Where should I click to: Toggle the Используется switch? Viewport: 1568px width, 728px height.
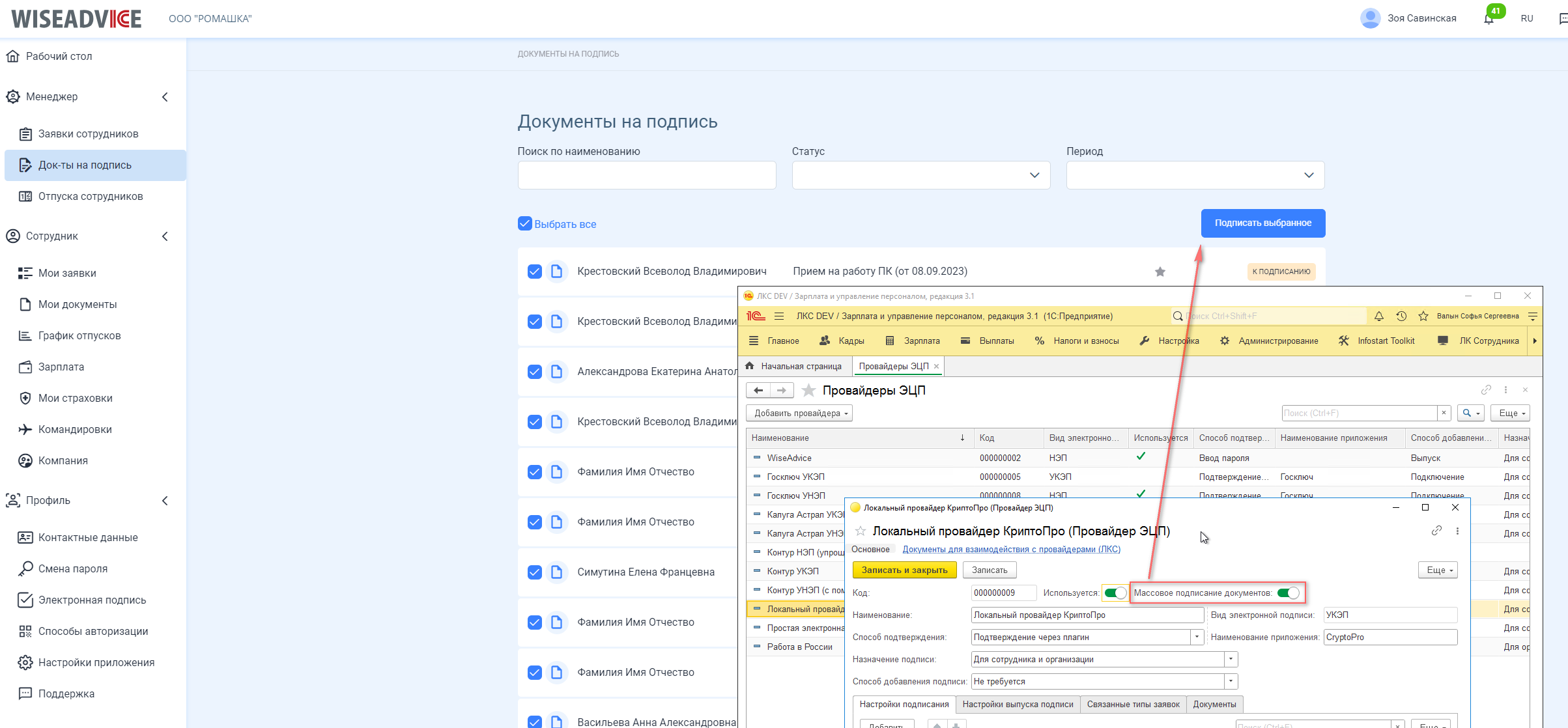tap(1115, 593)
